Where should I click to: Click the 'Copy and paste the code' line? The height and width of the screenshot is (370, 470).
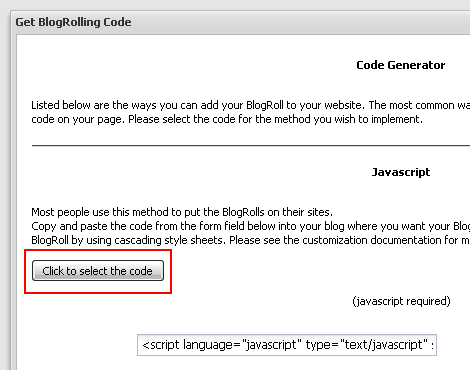[x=251, y=226]
